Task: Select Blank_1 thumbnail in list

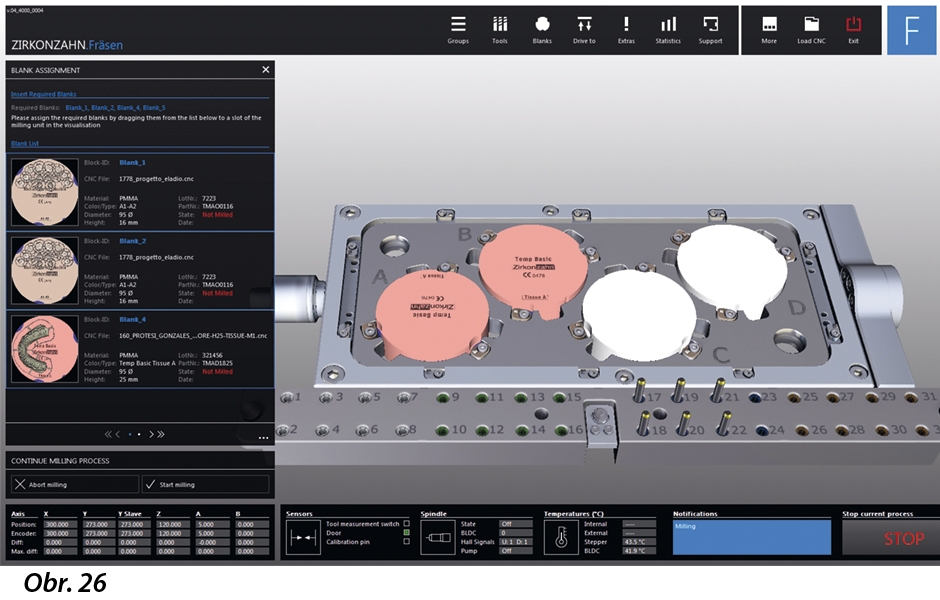Action: pos(45,192)
